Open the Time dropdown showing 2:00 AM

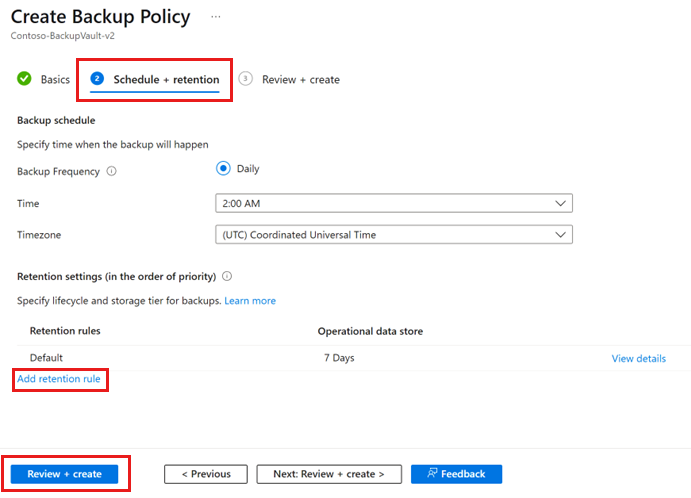coord(394,203)
